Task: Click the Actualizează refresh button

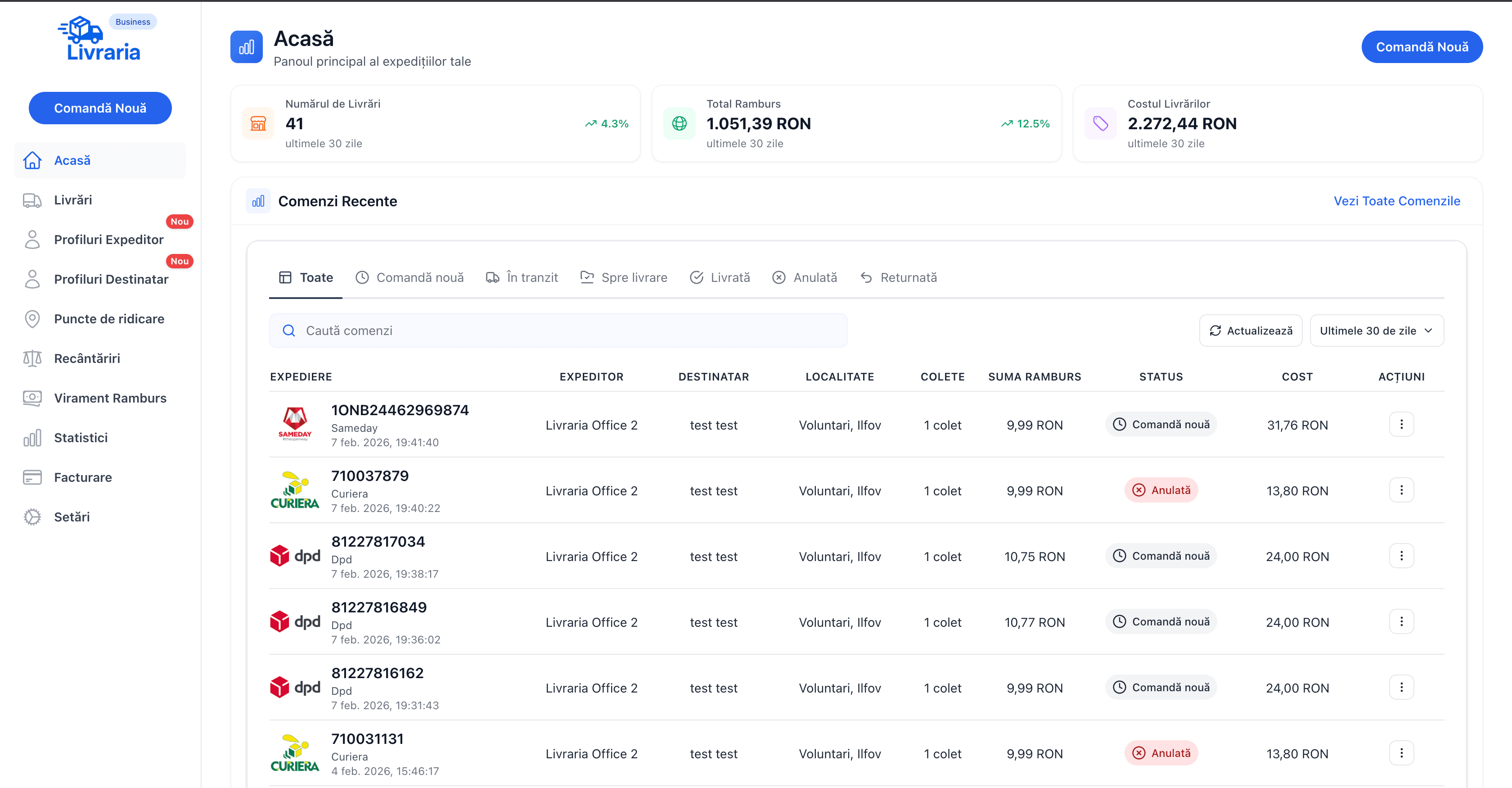Action: [1250, 331]
